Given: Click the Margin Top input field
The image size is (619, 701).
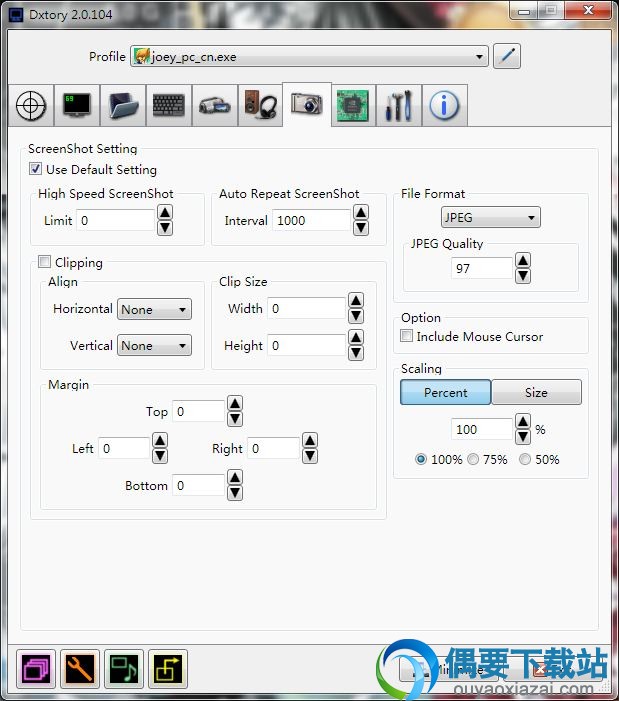Looking at the screenshot, I should tap(199, 411).
